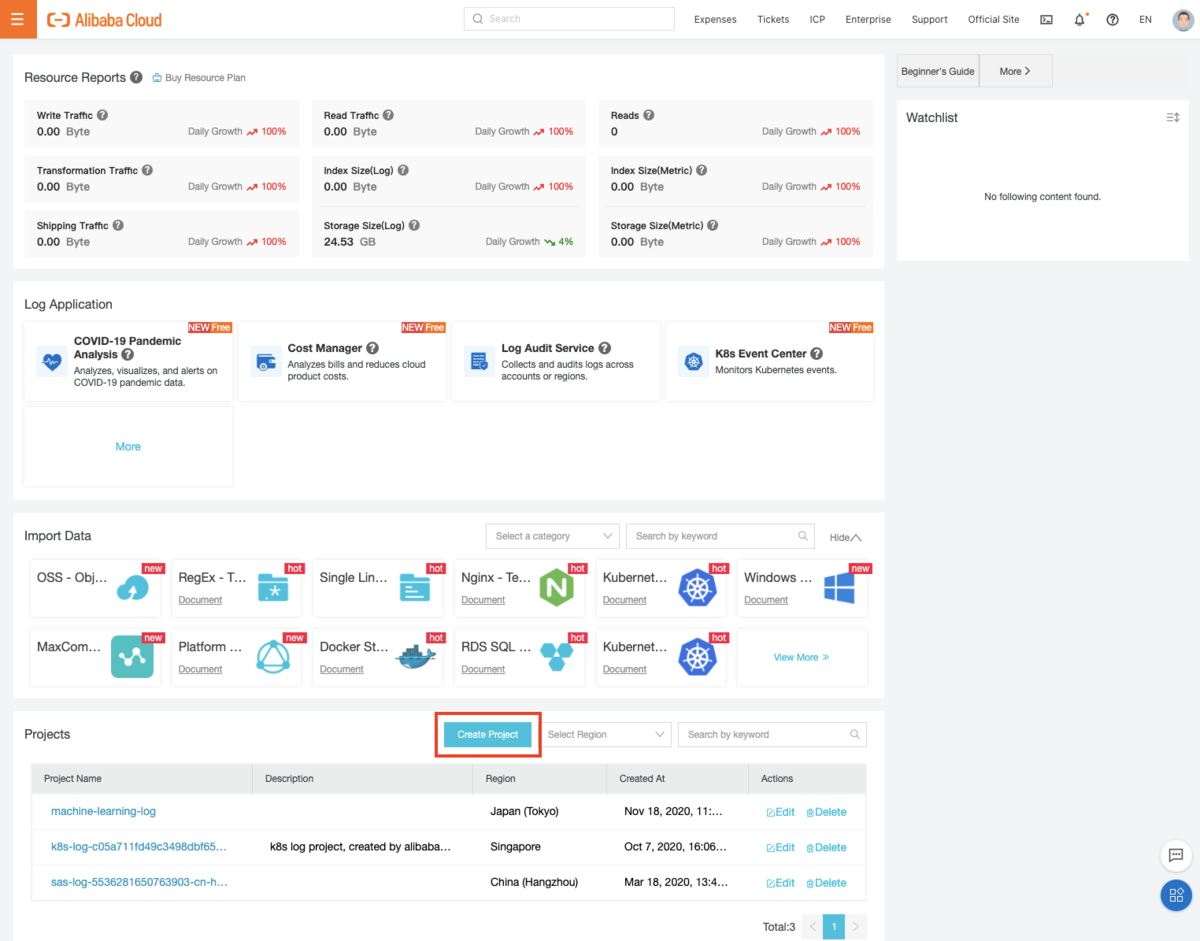Select the Windows event log icon
Screen dimensions: 1200x941
[839, 587]
